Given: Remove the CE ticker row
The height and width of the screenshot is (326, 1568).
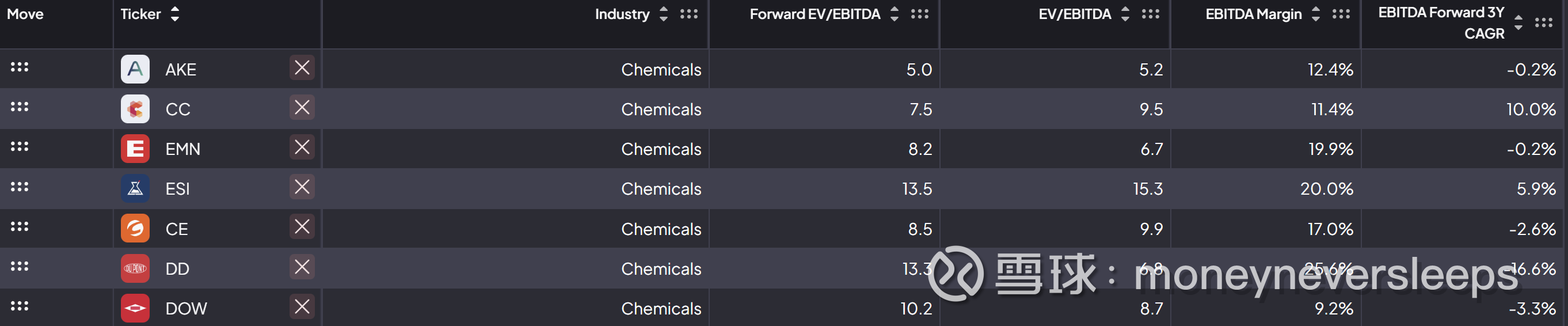Looking at the screenshot, I should (302, 227).
